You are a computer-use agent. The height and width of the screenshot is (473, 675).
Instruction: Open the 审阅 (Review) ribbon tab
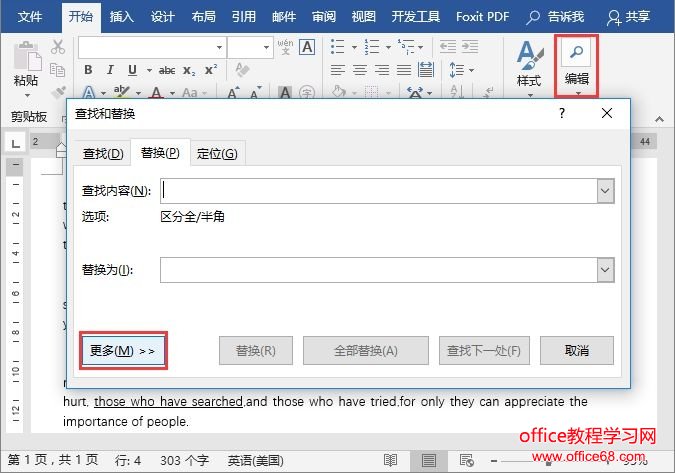click(x=324, y=17)
